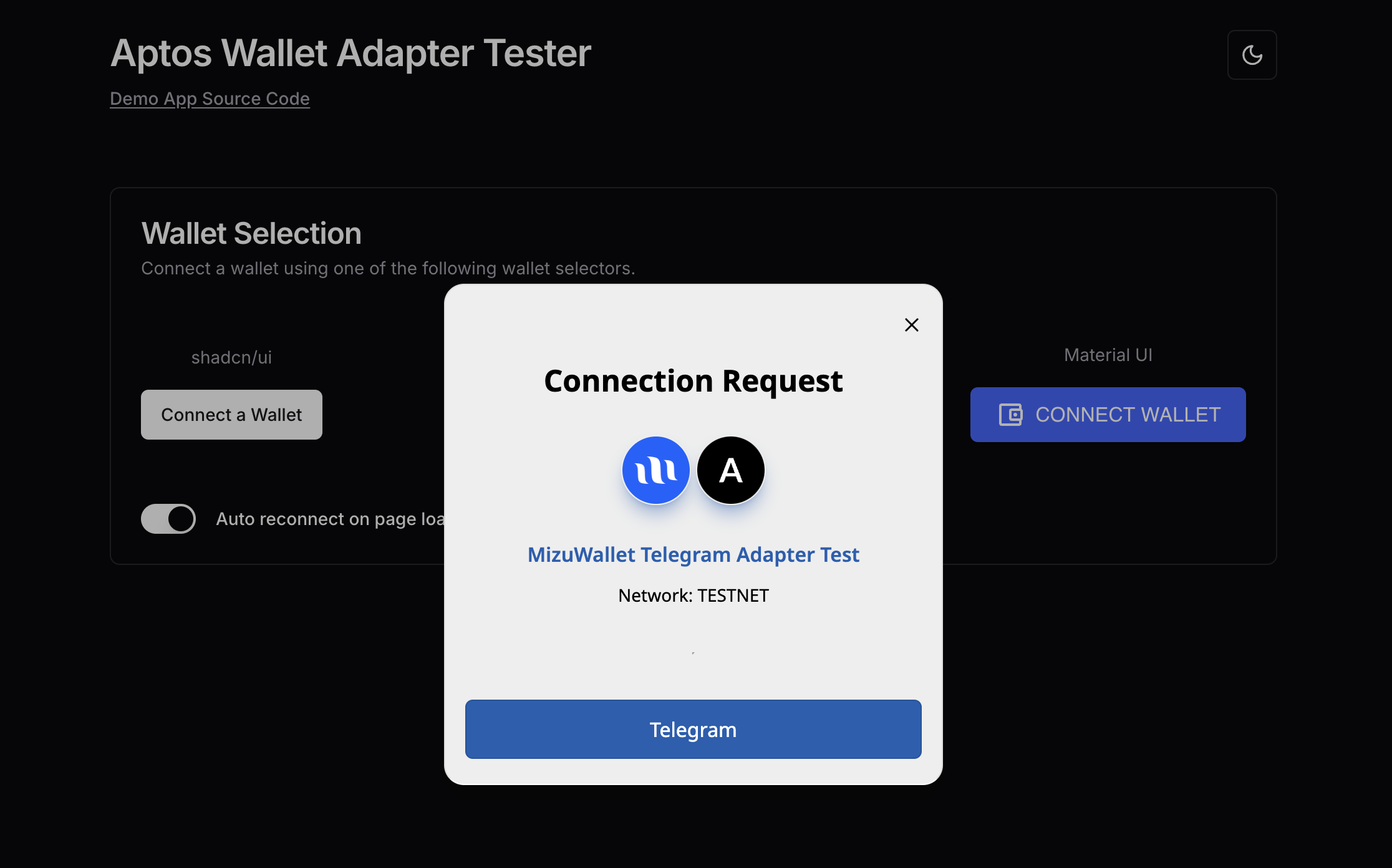Open MizuWallet Telegram Adapter Test link
The height and width of the screenshot is (868, 1392).
tap(693, 554)
